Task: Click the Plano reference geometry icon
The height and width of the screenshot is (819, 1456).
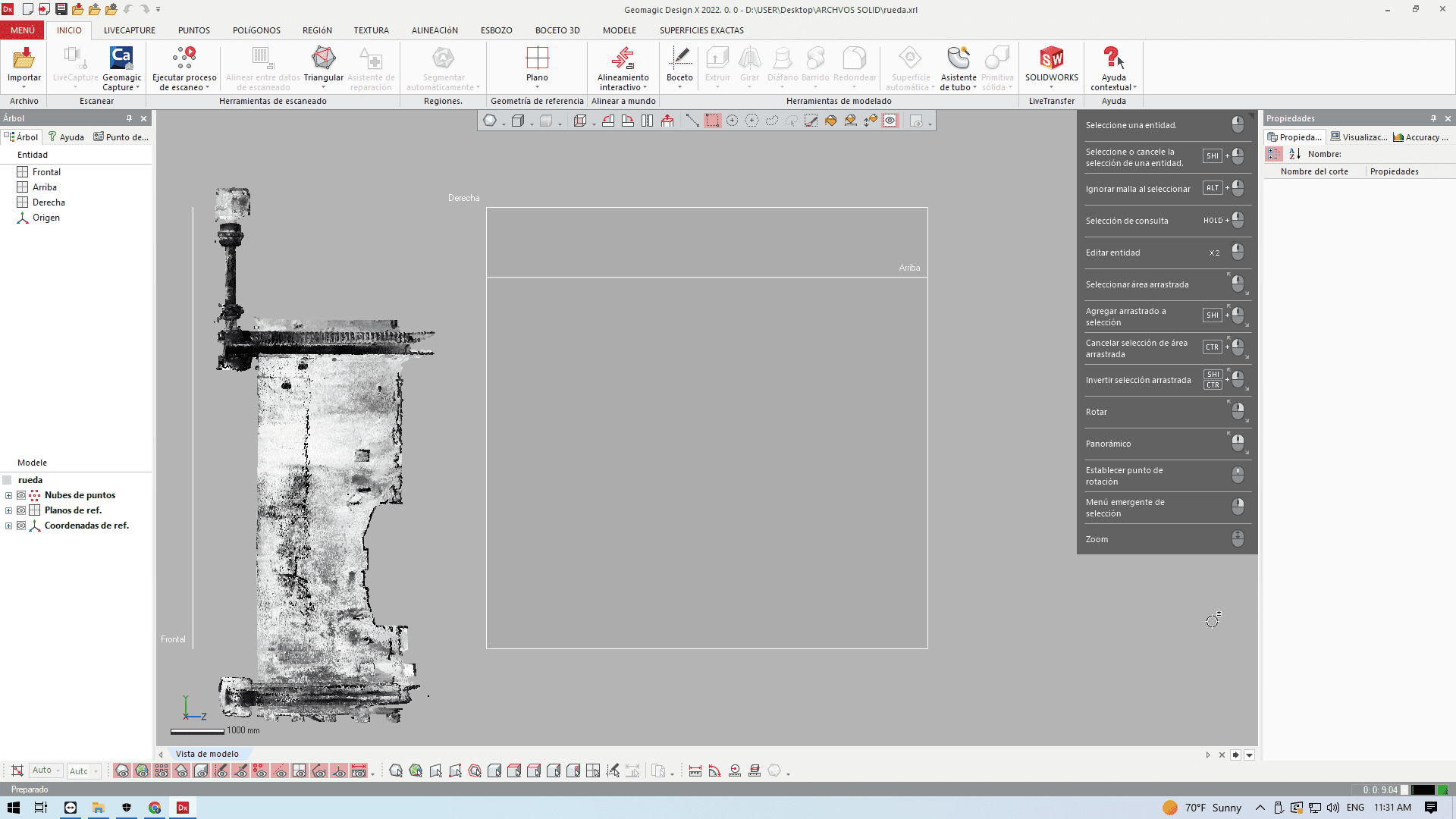Action: pos(537,58)
